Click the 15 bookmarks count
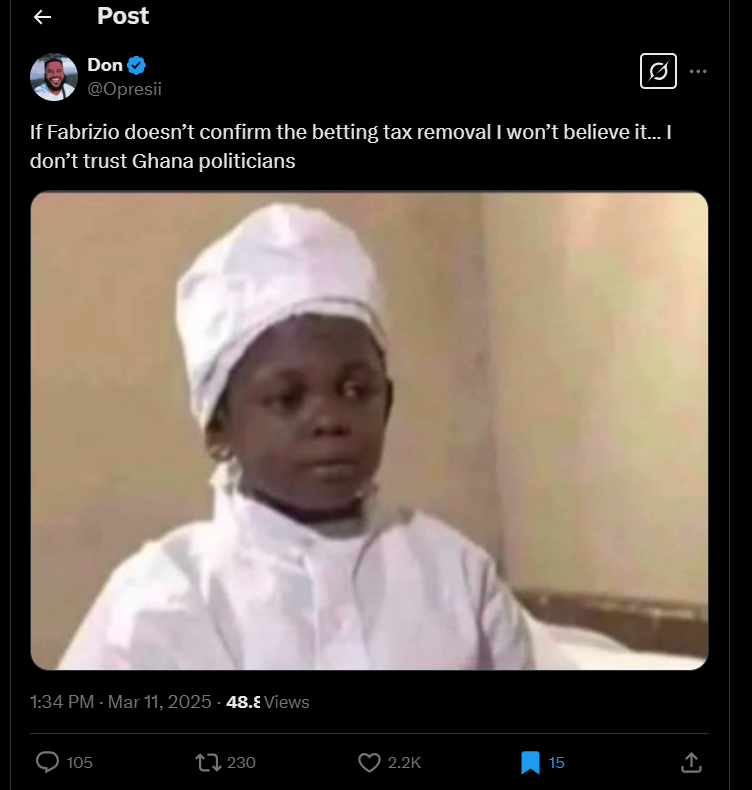Image resolution: width=752 pixels, height=790 pixels. (x=557, y=763)
